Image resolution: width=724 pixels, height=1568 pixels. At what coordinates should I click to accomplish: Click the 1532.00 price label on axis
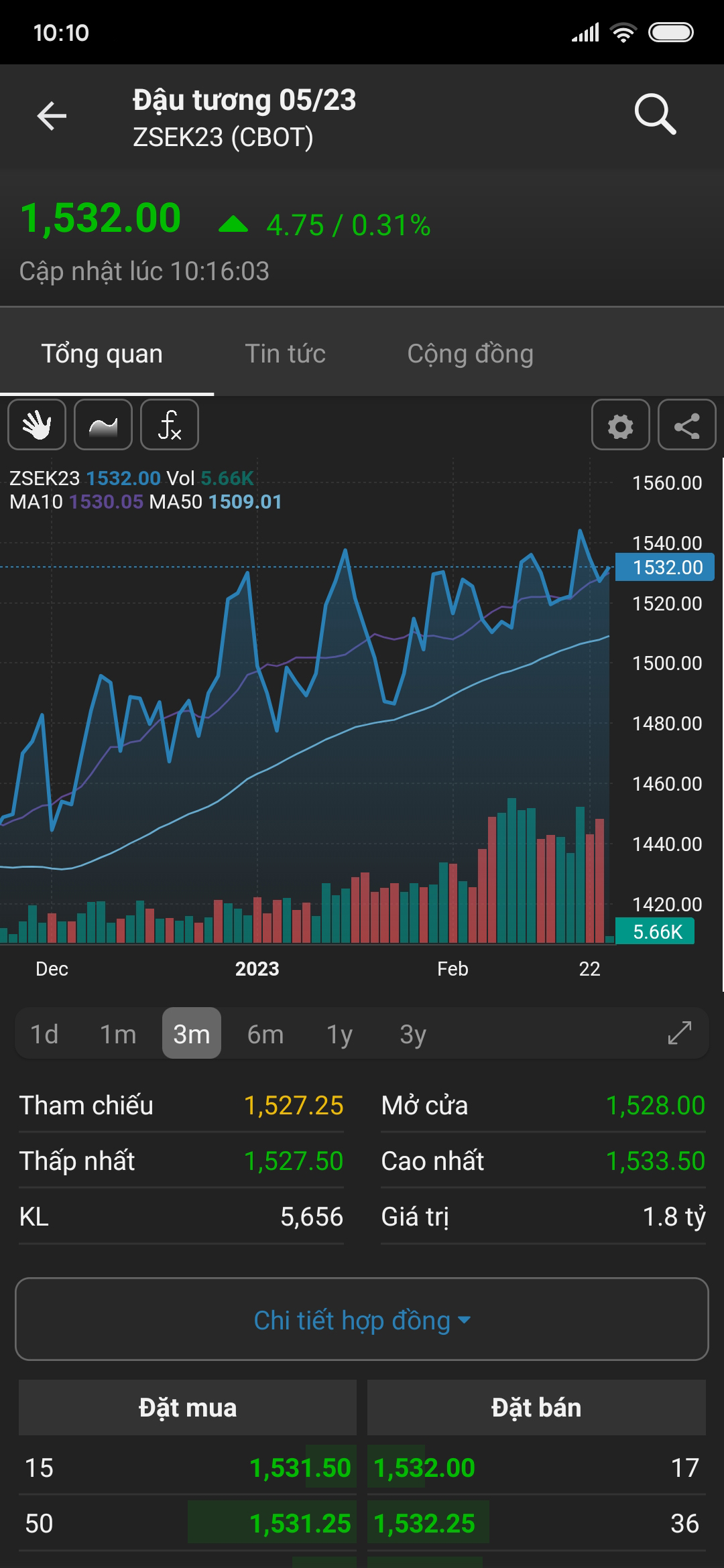click(666, 568)
